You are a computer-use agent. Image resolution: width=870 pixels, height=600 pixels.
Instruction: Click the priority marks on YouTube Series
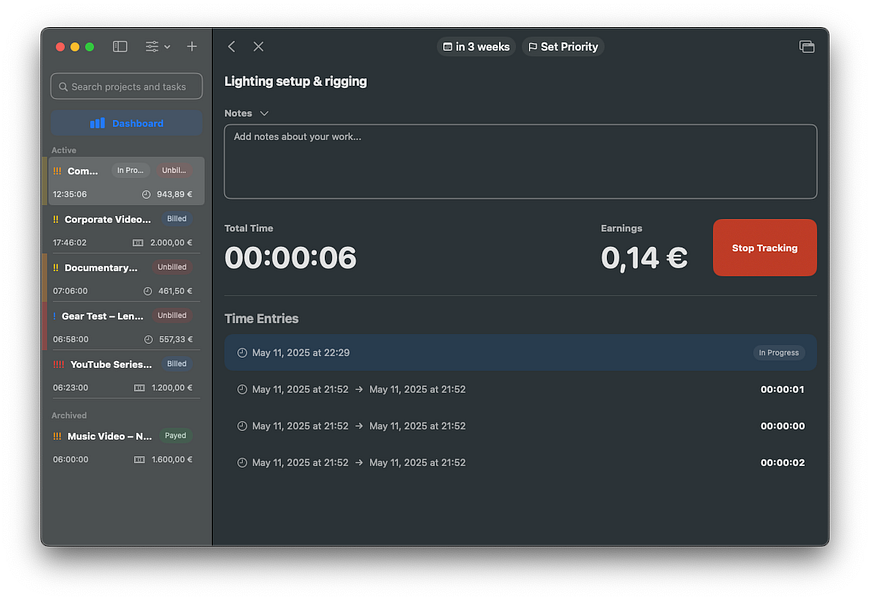pos(58,365)
